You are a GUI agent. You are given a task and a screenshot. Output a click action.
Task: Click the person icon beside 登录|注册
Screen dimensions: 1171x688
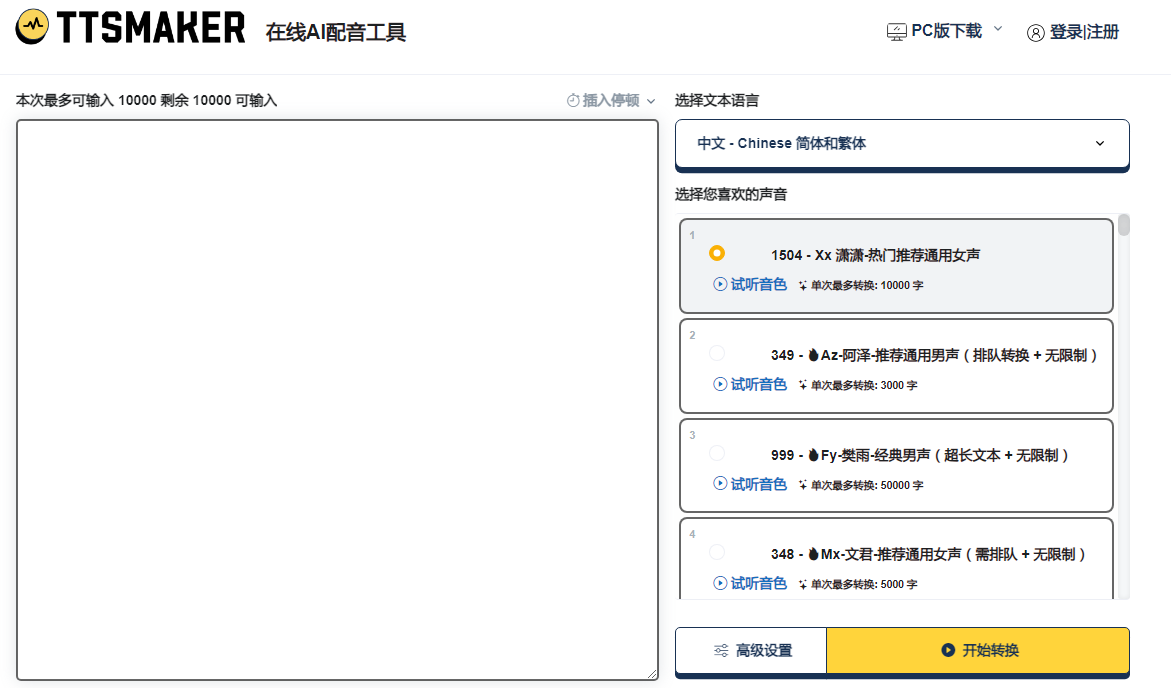[x=1035, y=33]
